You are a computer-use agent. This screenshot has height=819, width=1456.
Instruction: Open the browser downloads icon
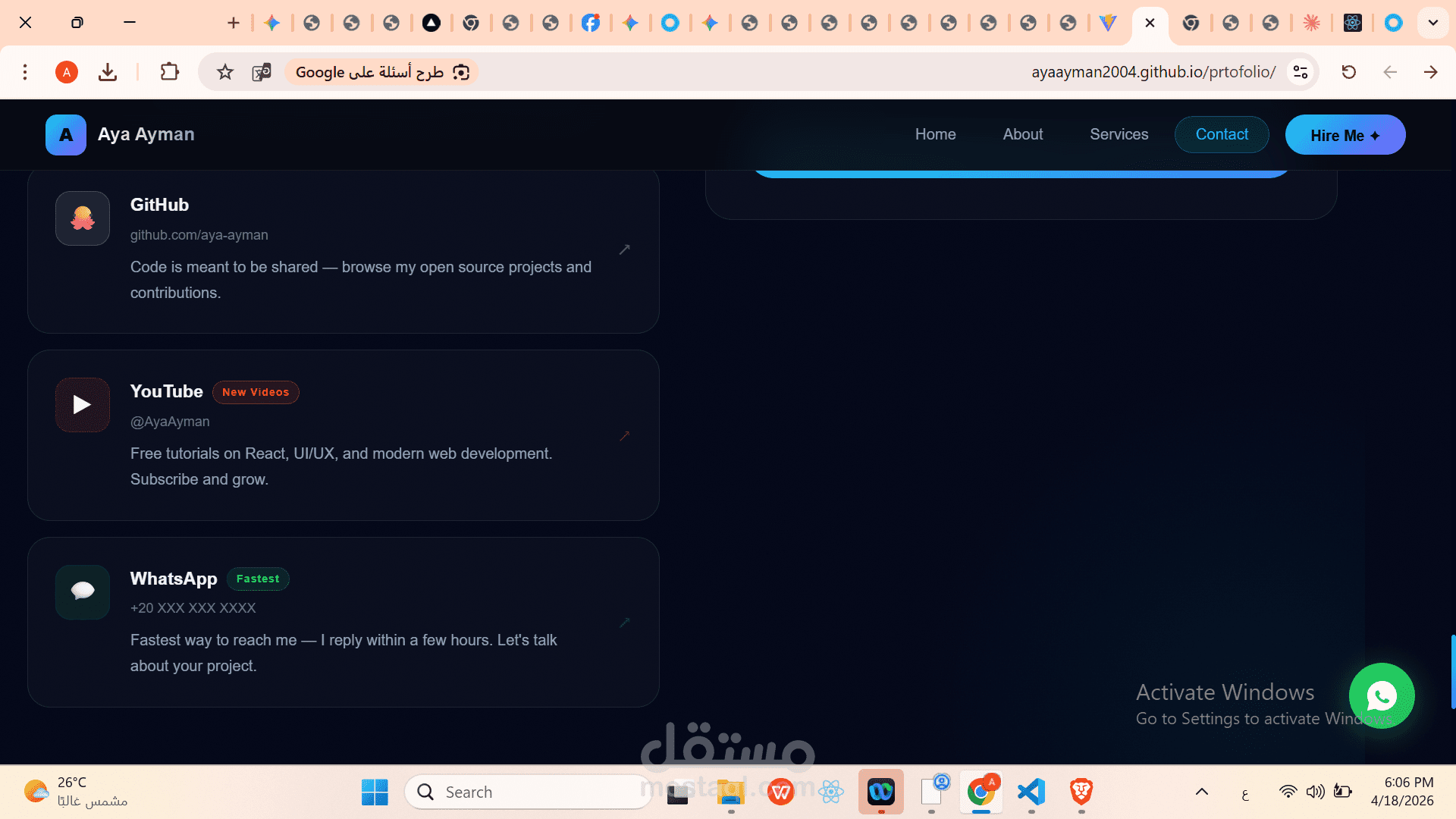pyautogui.click(x=108, y=72)
